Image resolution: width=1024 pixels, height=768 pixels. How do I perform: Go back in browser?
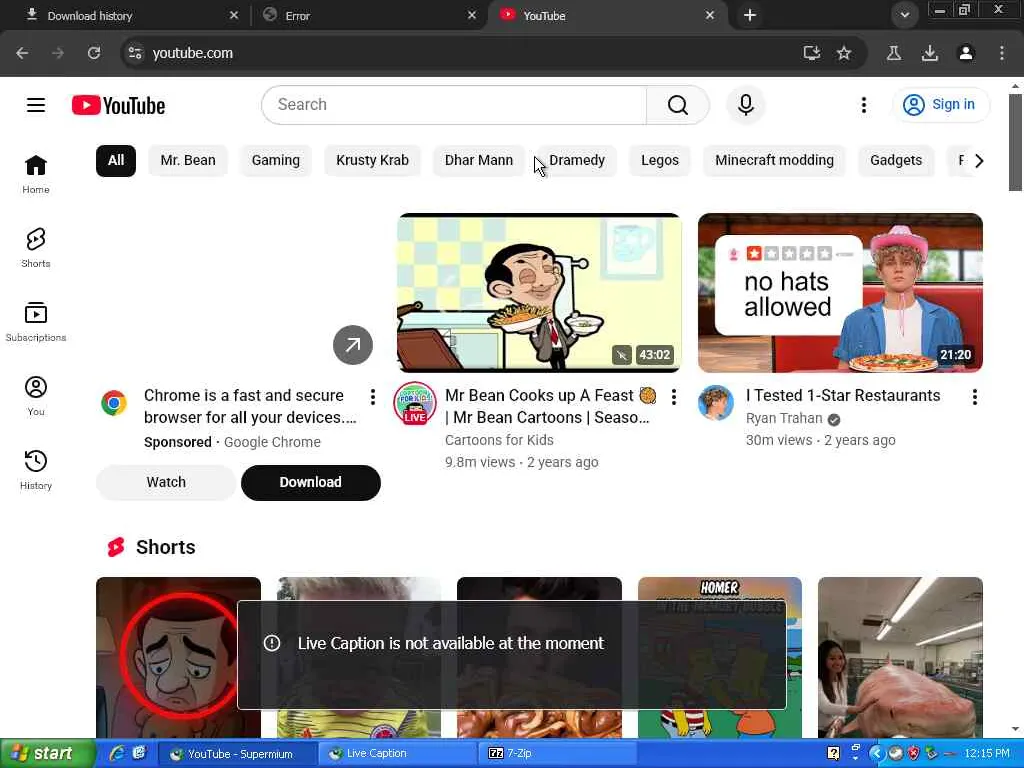[x=22, y=53]
